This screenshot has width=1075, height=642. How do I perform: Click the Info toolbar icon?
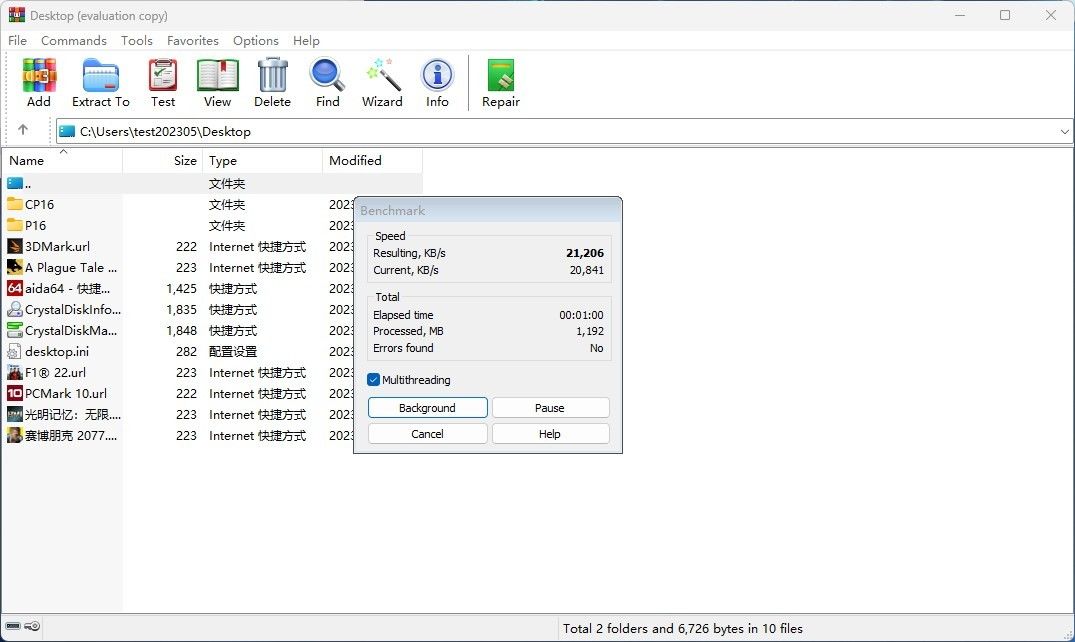click(x=437, y=76)
